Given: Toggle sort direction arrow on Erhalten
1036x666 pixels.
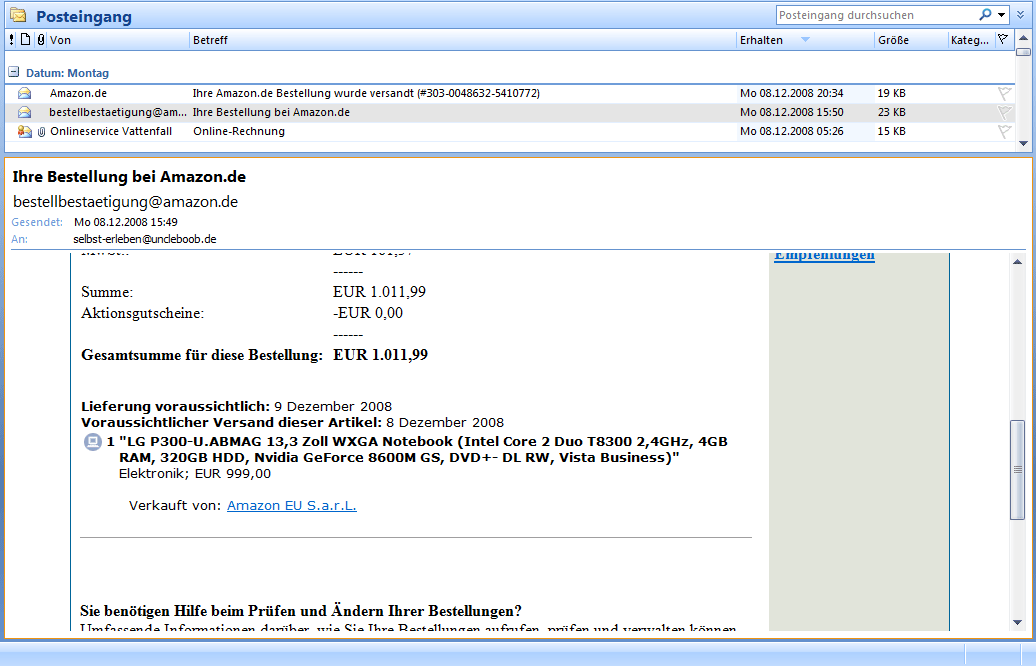Looking at the screenshot, I should pyautogui.click(x=805, y=40).
